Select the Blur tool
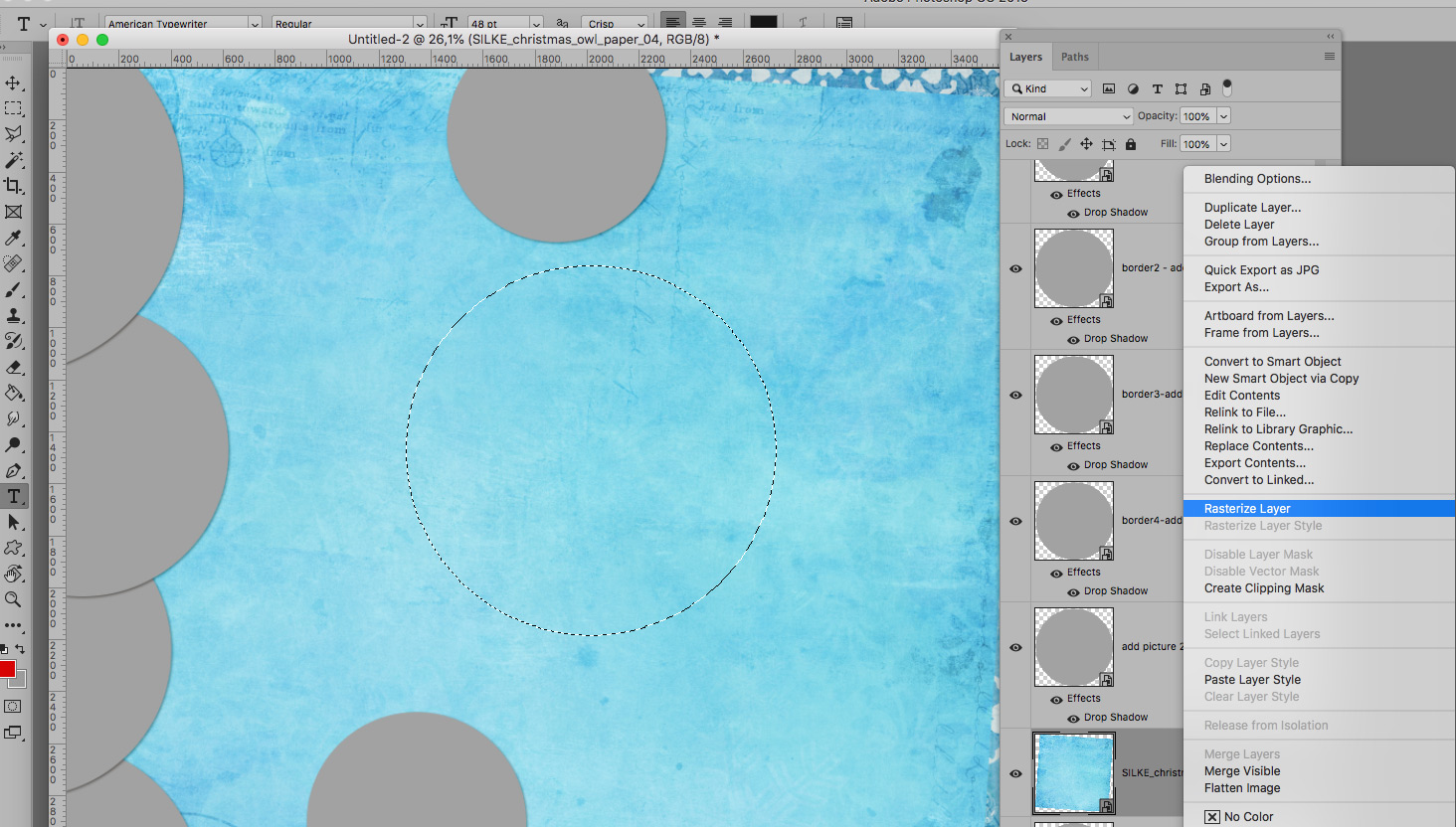The image size is (1456, 827). click(x=14, y=418)
